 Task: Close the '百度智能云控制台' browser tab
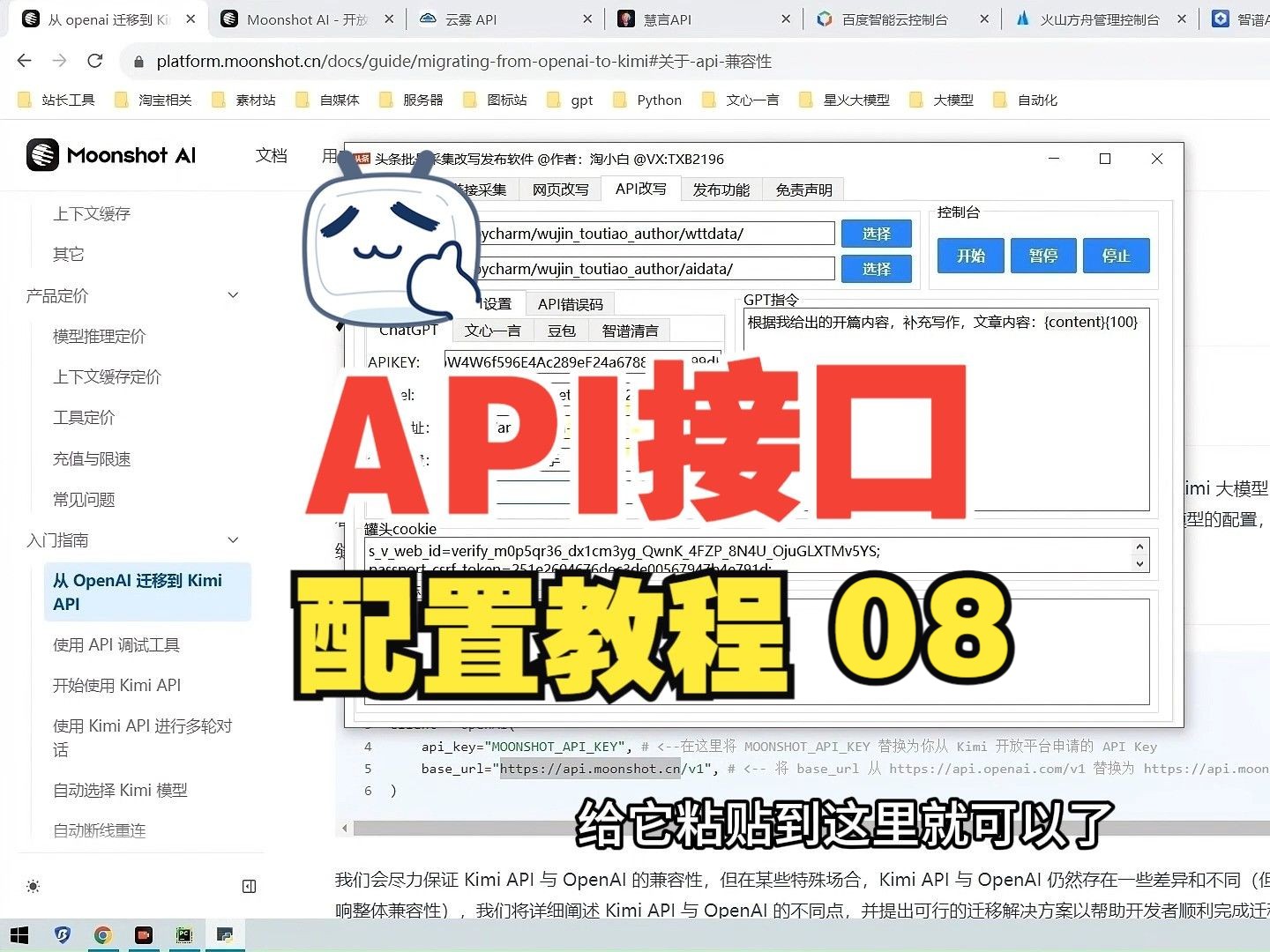(984, 19)
